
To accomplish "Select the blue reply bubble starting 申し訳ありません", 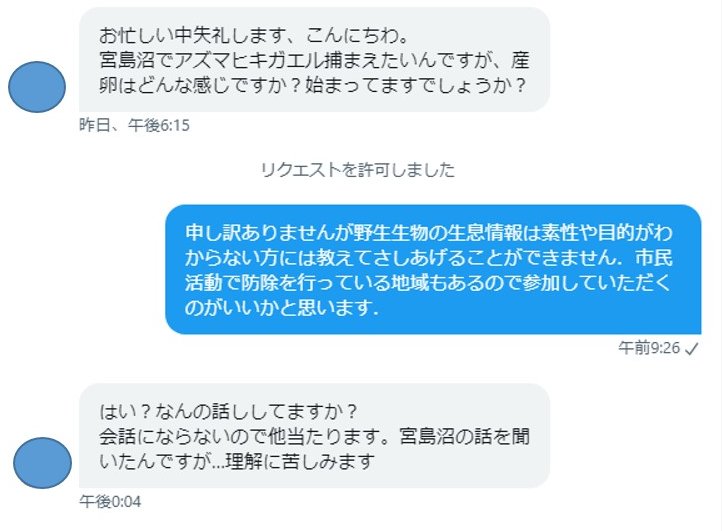I will point(433,269).
